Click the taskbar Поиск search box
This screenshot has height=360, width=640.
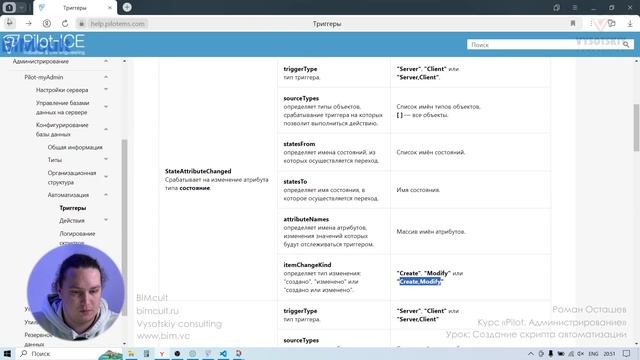pos(57,353)
